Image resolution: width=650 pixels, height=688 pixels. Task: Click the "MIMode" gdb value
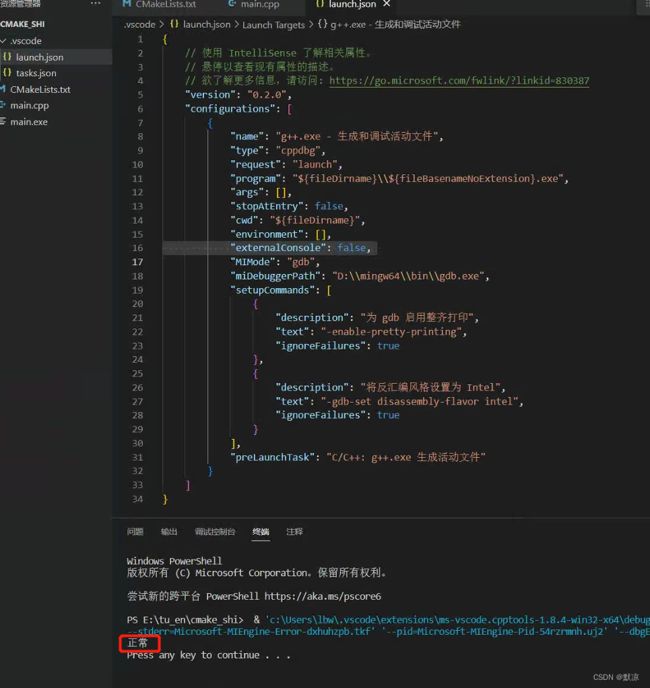301,262
